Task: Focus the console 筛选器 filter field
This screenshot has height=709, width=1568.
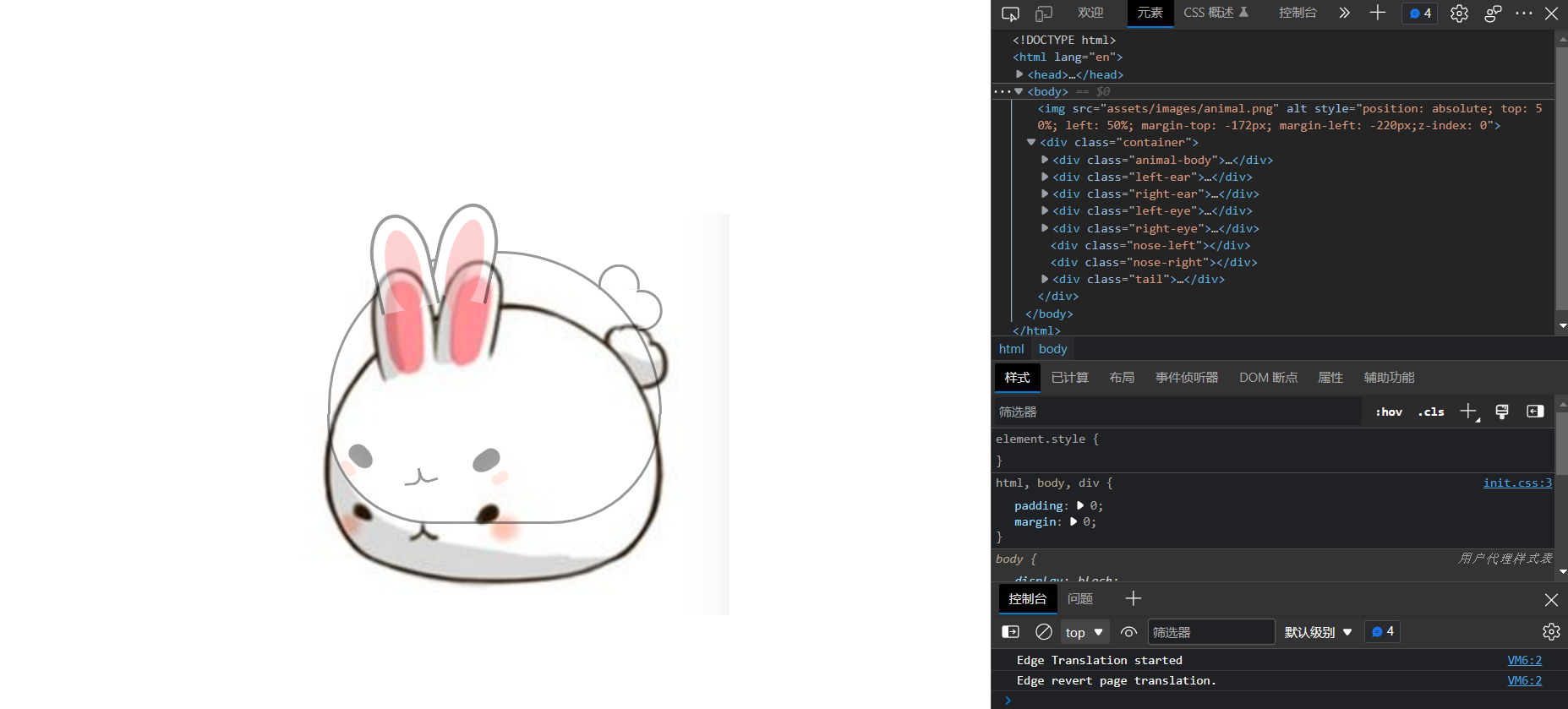Action: coord(1210,632)
